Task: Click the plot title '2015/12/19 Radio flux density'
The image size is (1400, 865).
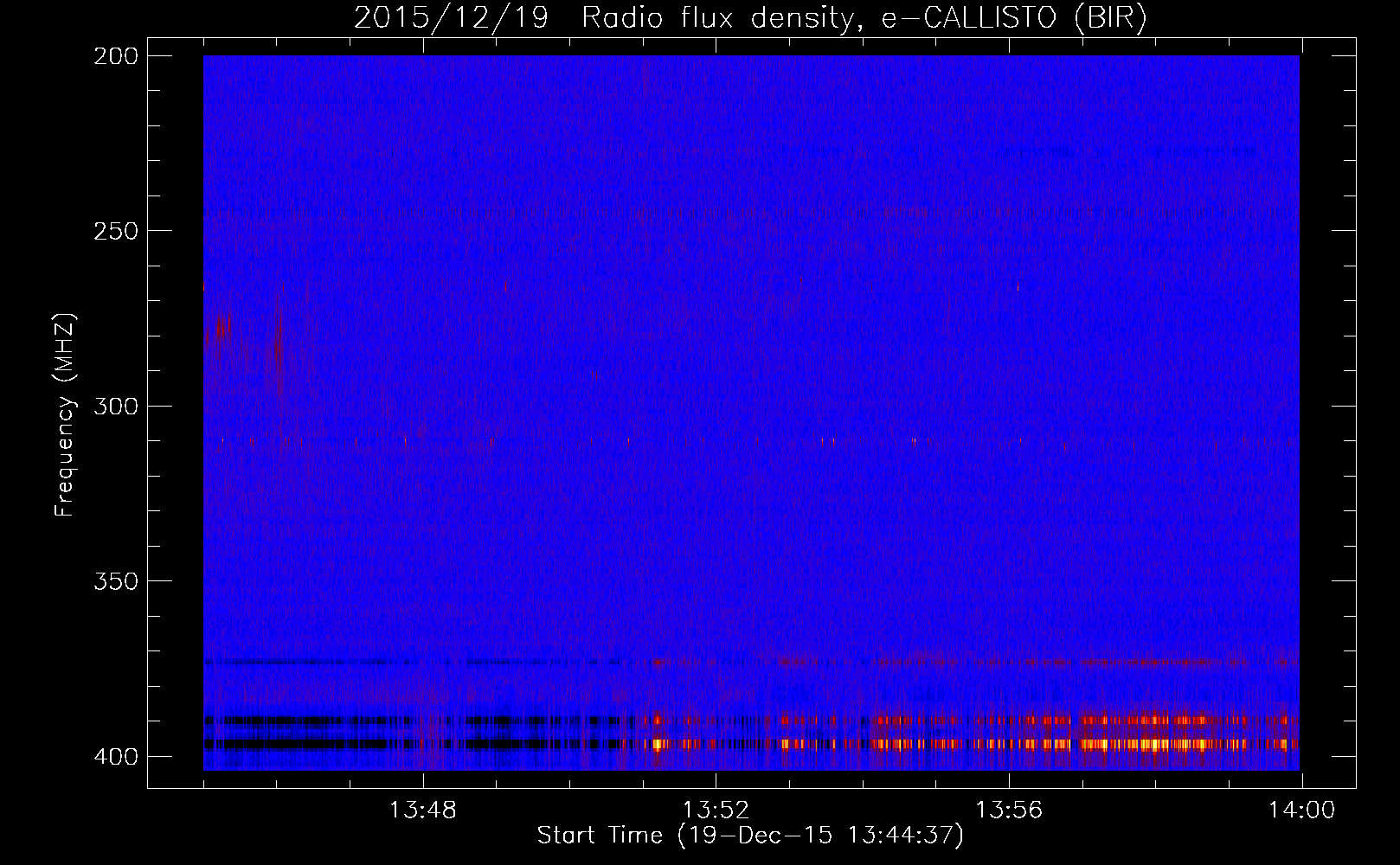Action: point(750,18)
